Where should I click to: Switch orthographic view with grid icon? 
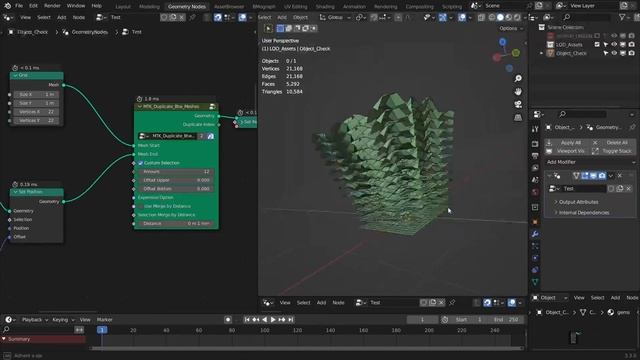pyautogui.click(x=518, y=118)
